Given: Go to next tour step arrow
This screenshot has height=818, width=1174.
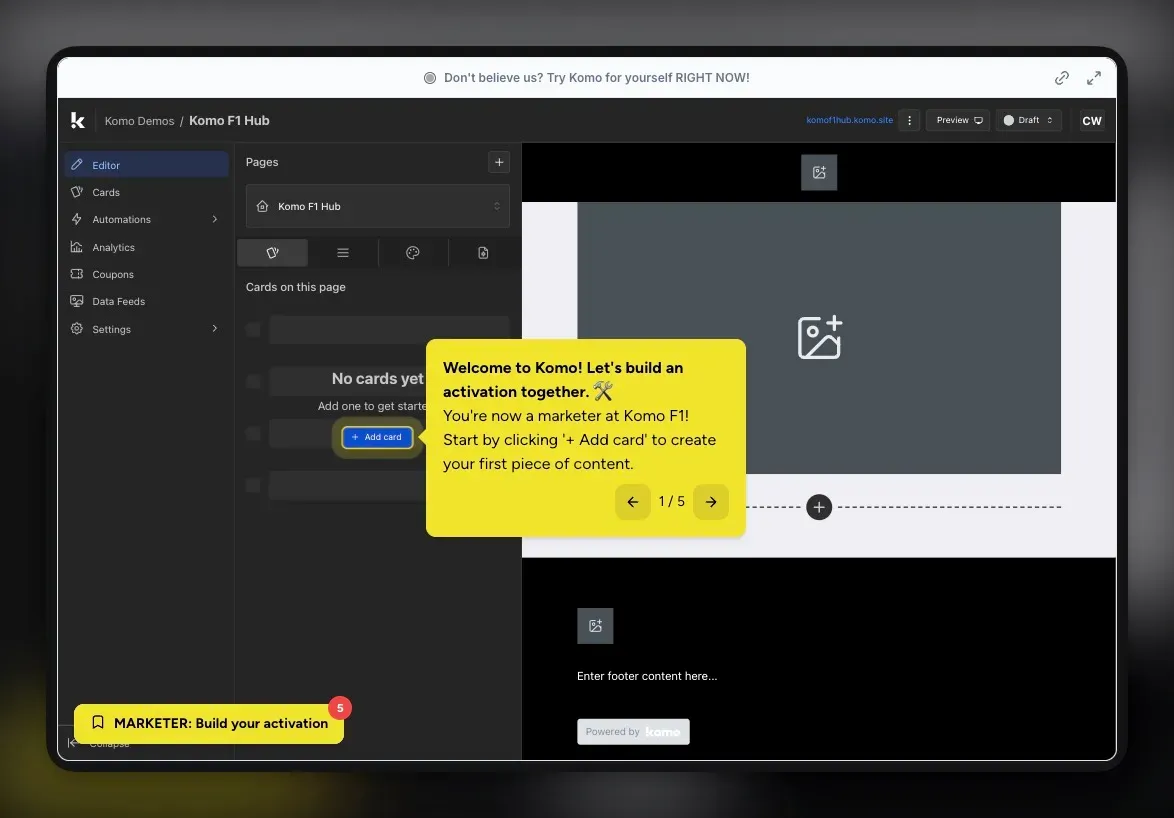Looking at the screenshot, I should coord(711,502).
